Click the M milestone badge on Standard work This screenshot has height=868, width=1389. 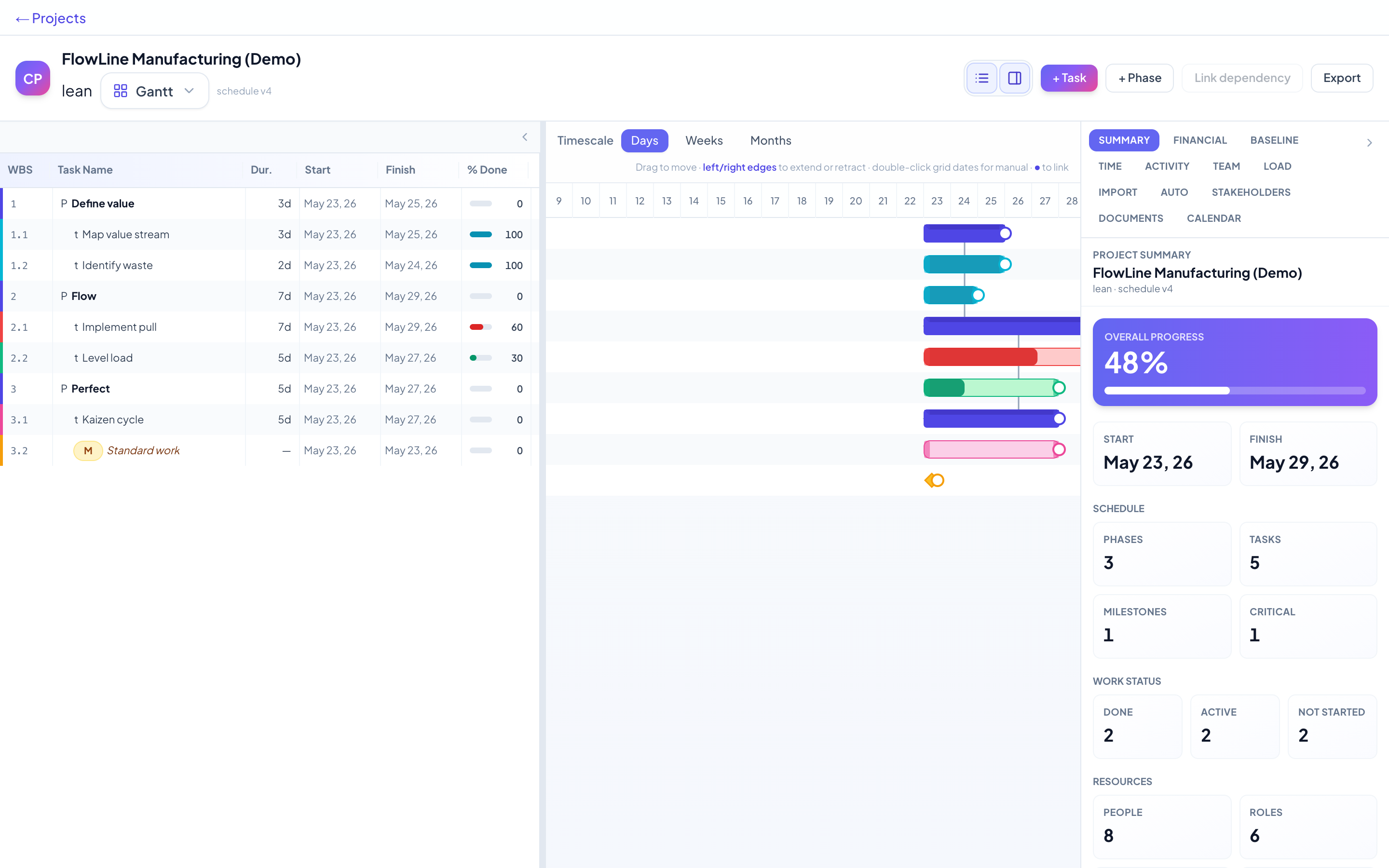[88, 451]
